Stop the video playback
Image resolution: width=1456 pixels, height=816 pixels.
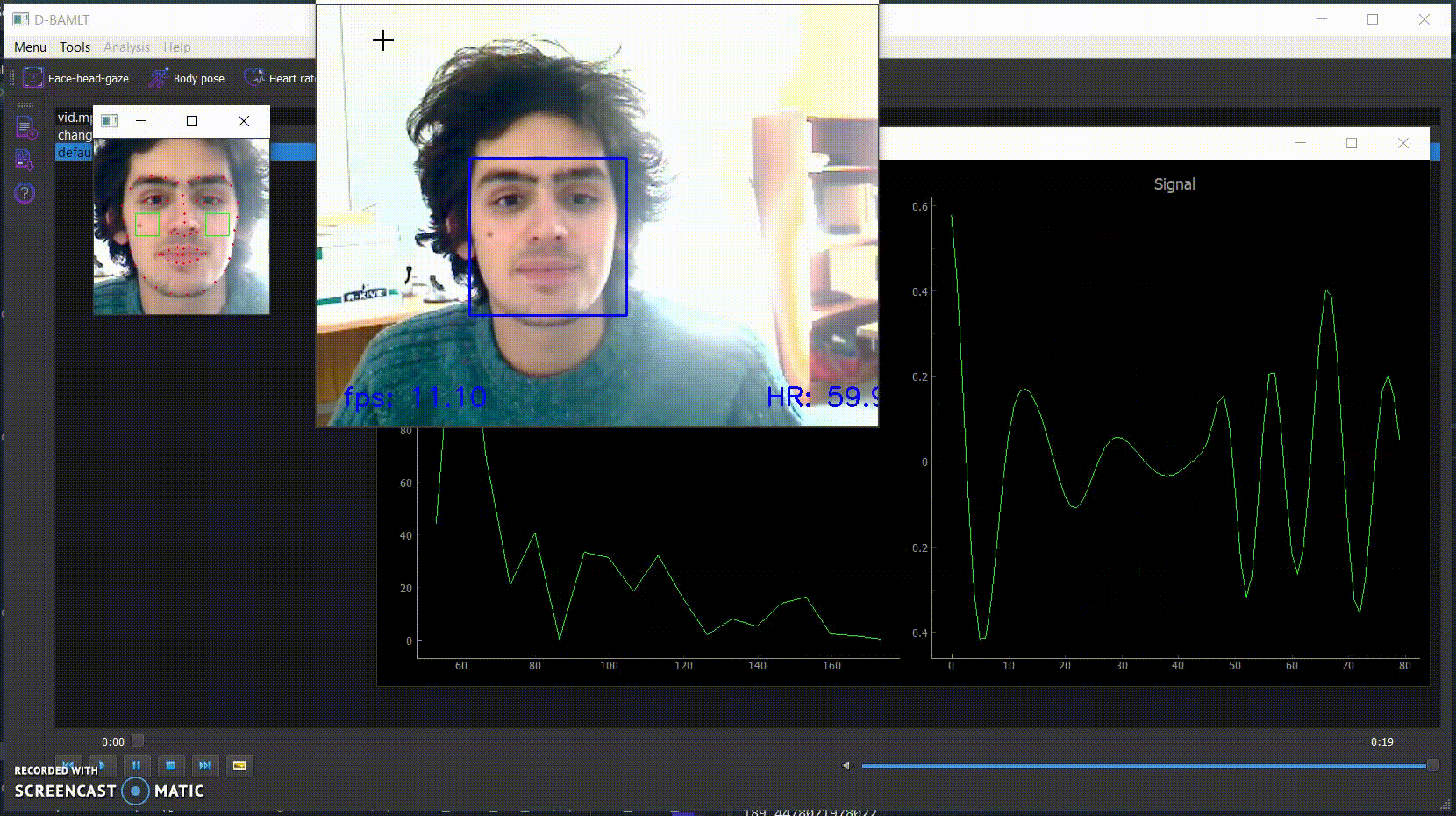coord(171,766)
